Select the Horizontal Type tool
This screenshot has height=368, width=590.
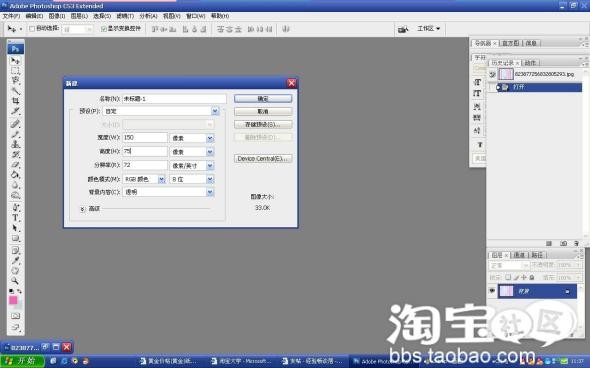(x=15, y=217)
